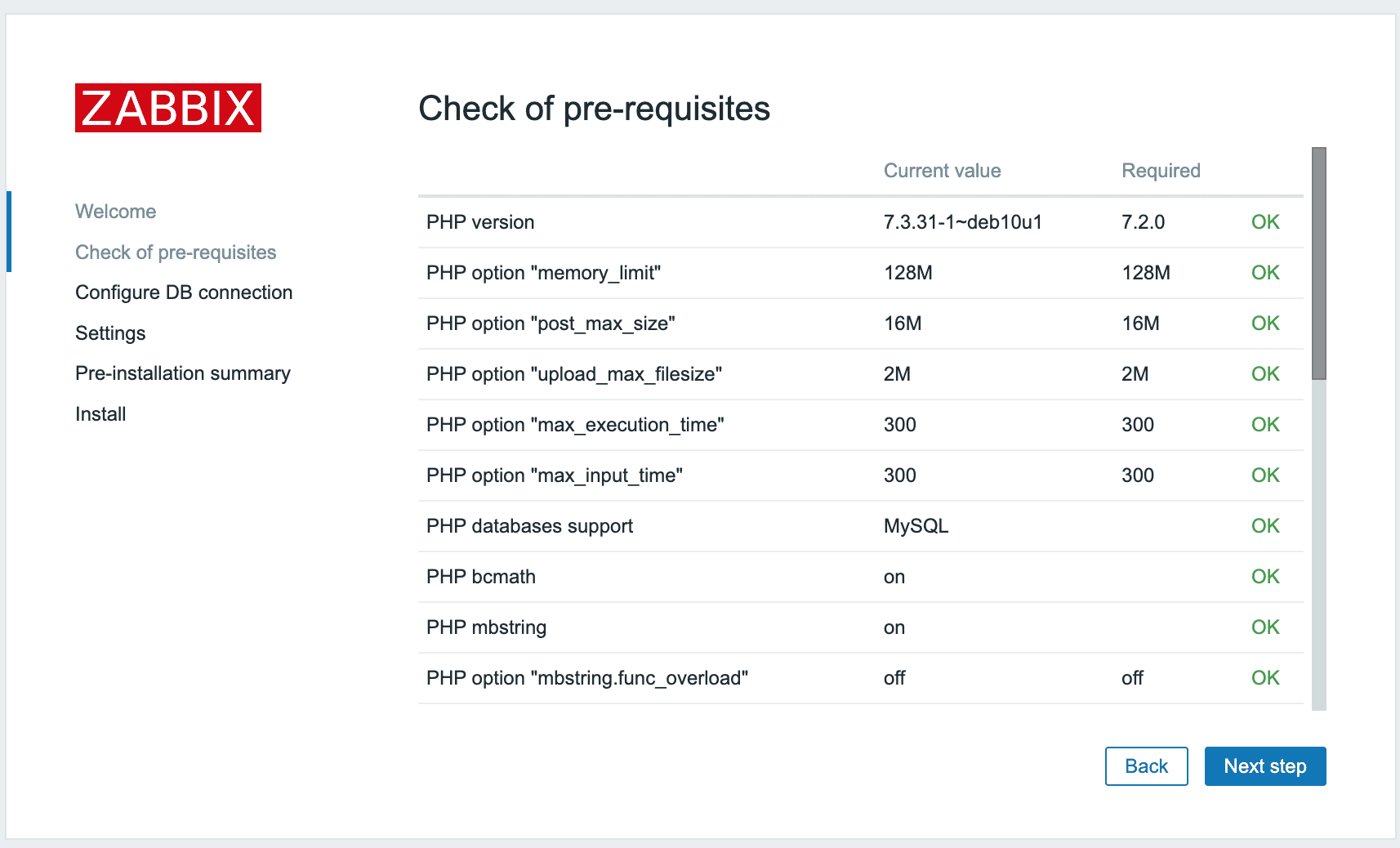Click the Required column header

point(1161,171)
